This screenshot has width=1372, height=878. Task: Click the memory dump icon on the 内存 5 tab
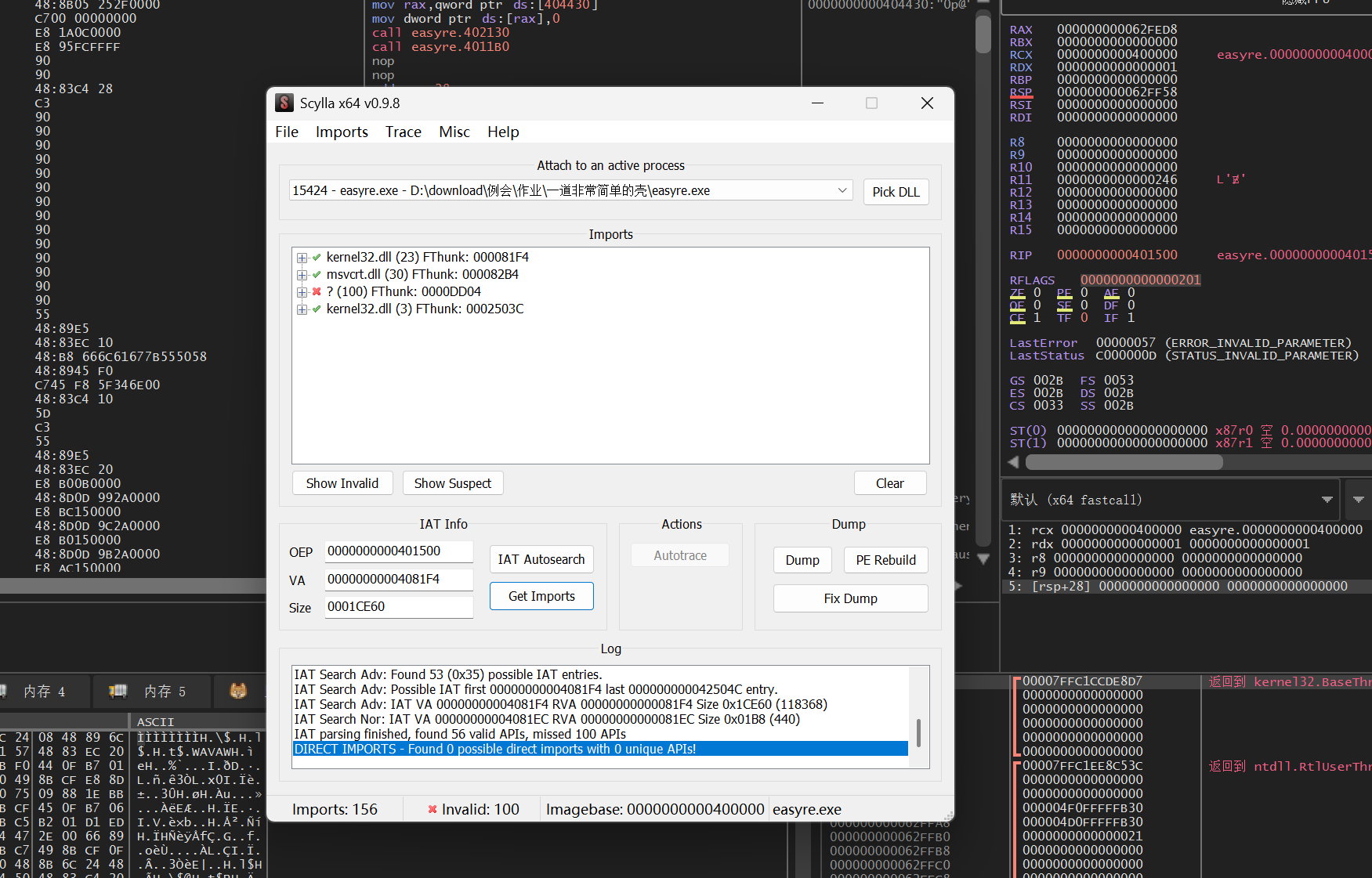click(118, 691)
